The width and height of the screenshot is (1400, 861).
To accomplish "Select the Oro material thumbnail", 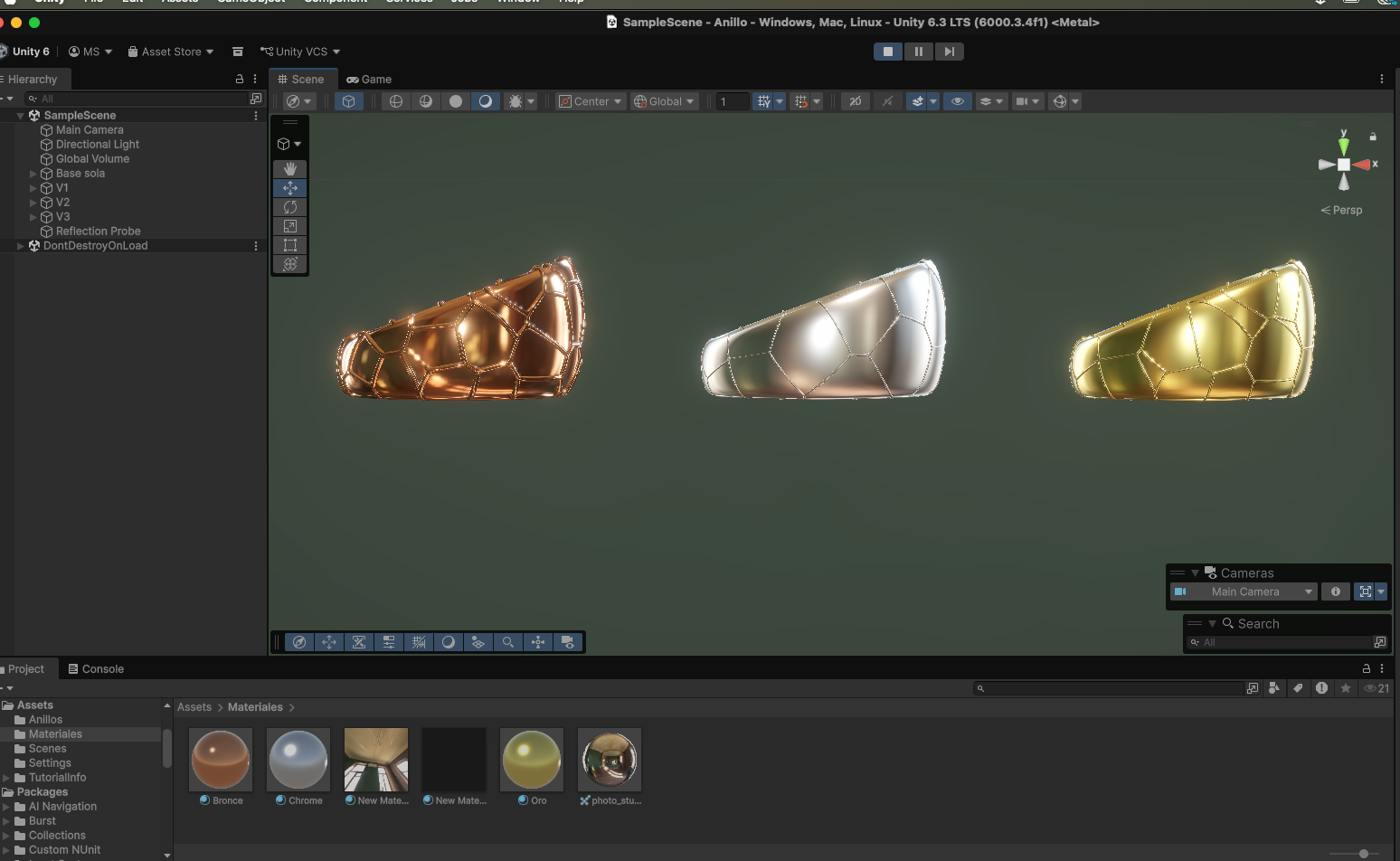I will point(532,760).
